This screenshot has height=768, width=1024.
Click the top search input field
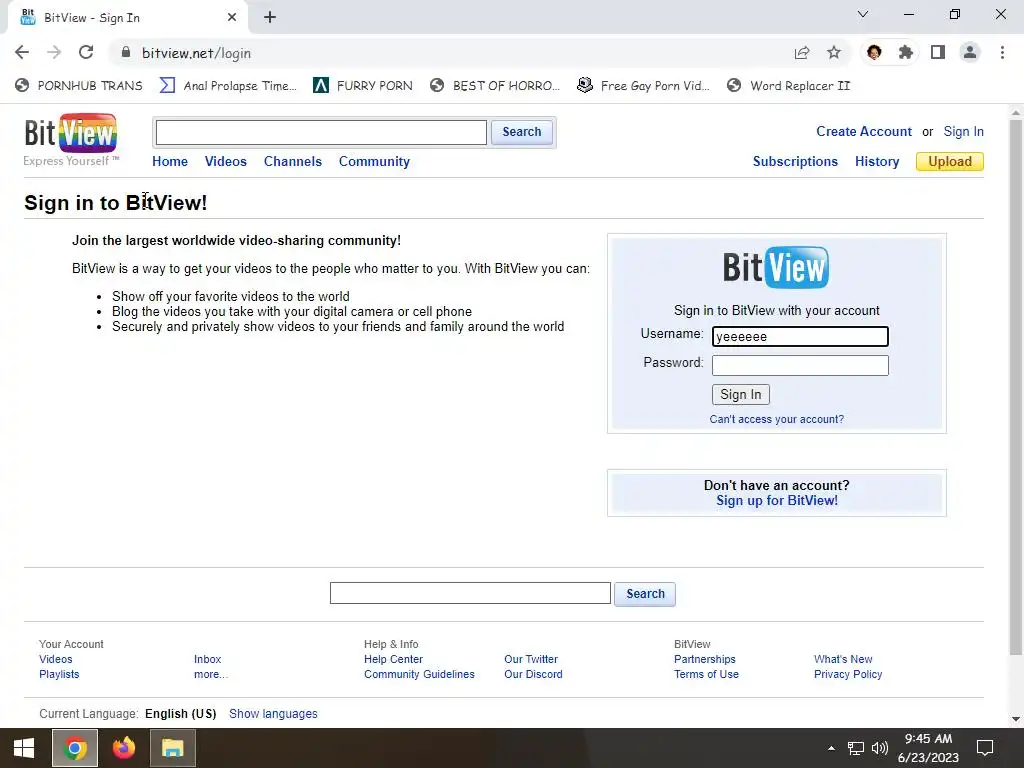click(x=321, y=133)
